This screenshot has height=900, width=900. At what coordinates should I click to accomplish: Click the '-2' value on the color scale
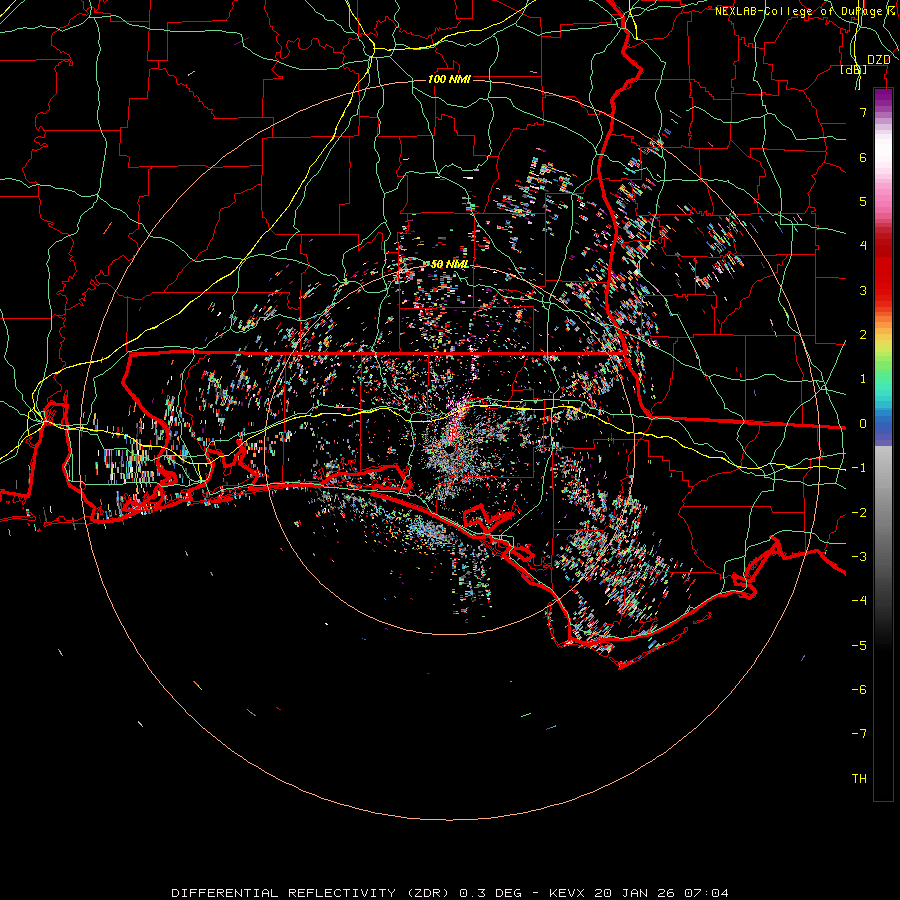click(x=859, y=513)
